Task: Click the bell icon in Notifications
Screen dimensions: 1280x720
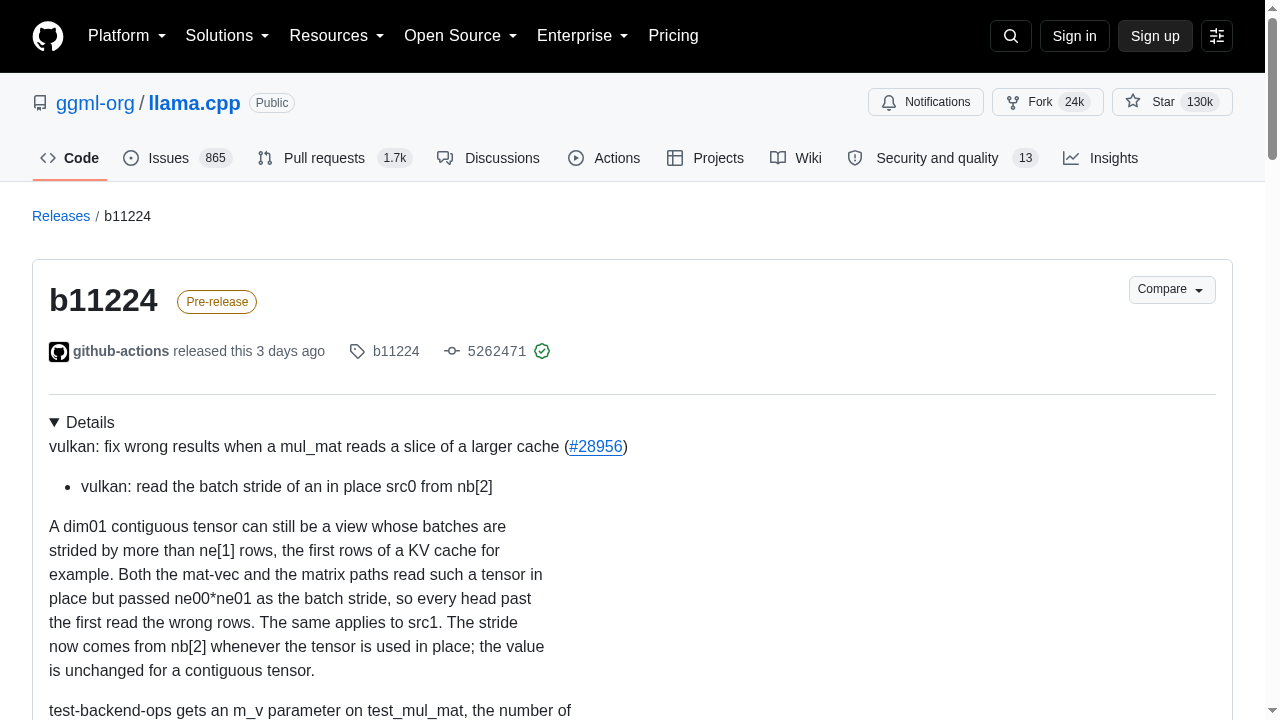Action: click(x=889, y=103)
